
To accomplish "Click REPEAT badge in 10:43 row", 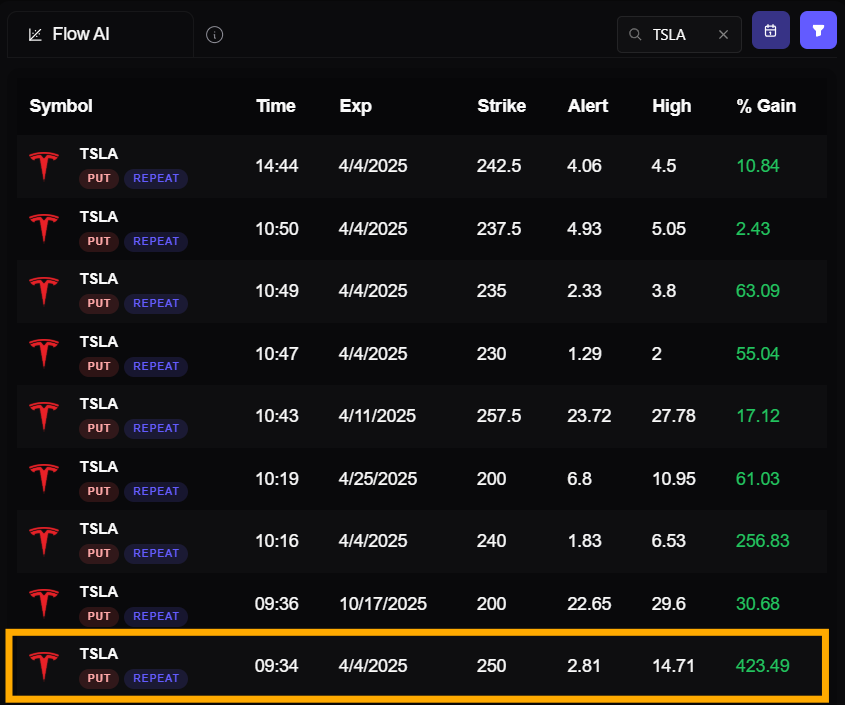I will pos(156,428).
